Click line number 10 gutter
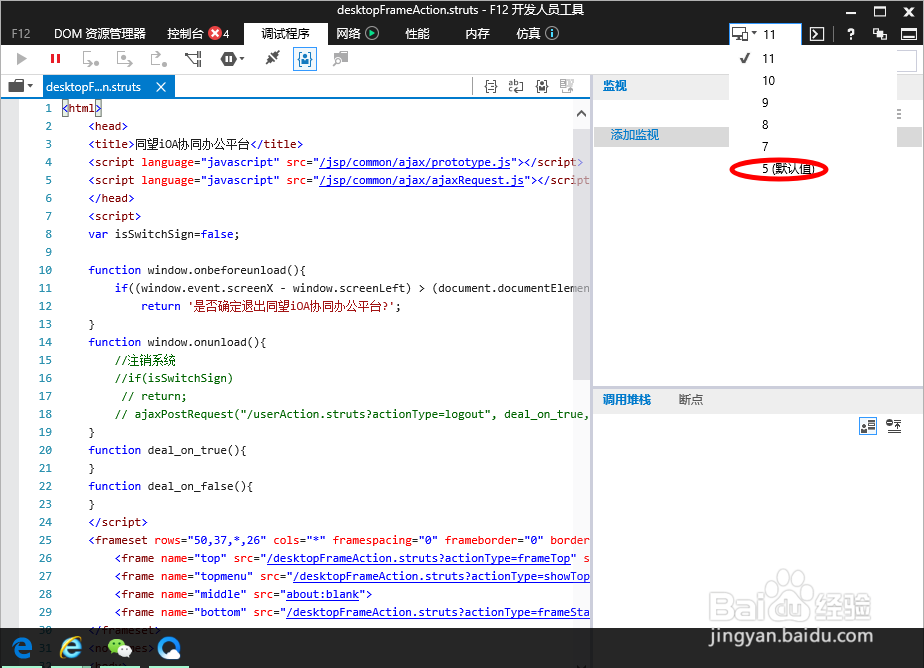Image resolution: width=924 pixels, height=668 pixels. pyautogui.click(x=45, y=270)
